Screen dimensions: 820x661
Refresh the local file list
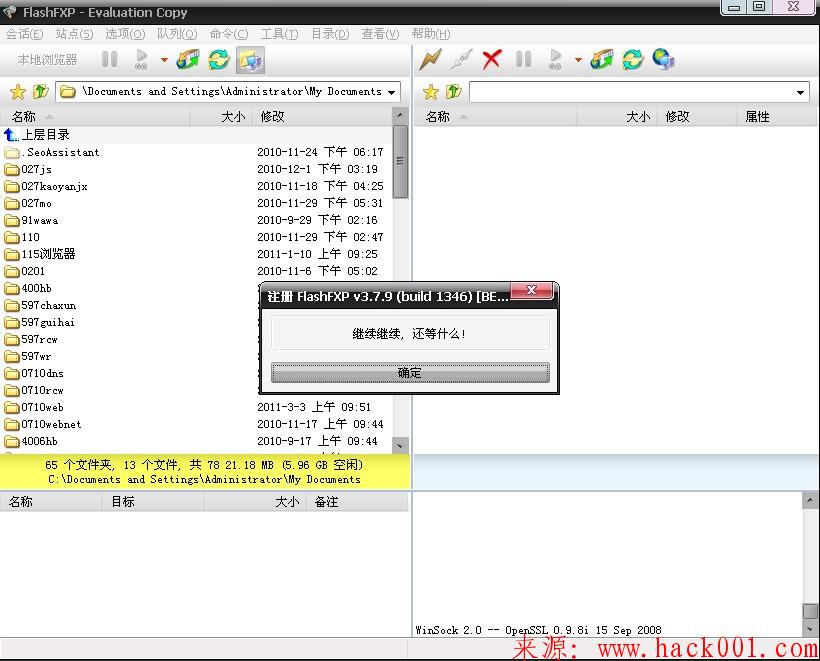point(219,59)
